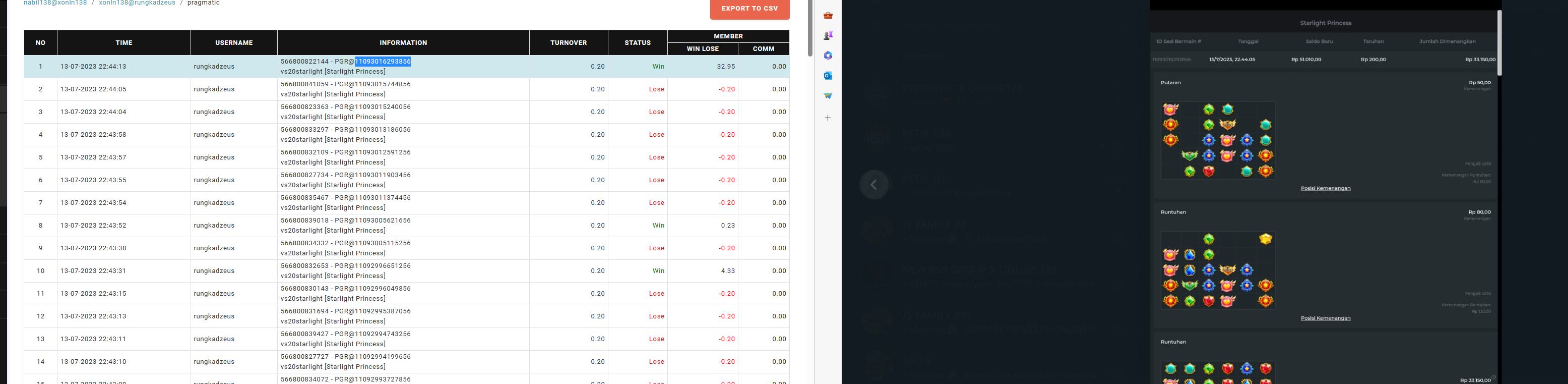This screenshot has width=1568, height=384.
Task: Click the second Posisi Kemenangan link under Runtuhan
Action: click(1325, 318)
